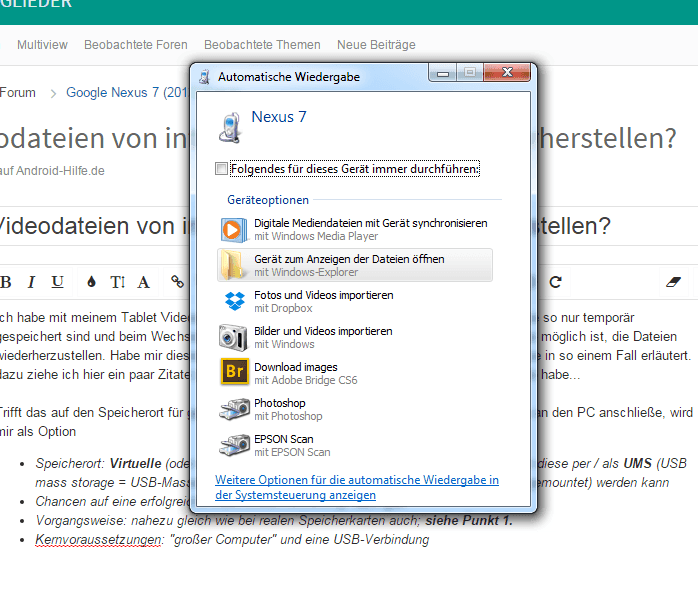Click the Photoshop scanner icon

(x=234, y=409)
